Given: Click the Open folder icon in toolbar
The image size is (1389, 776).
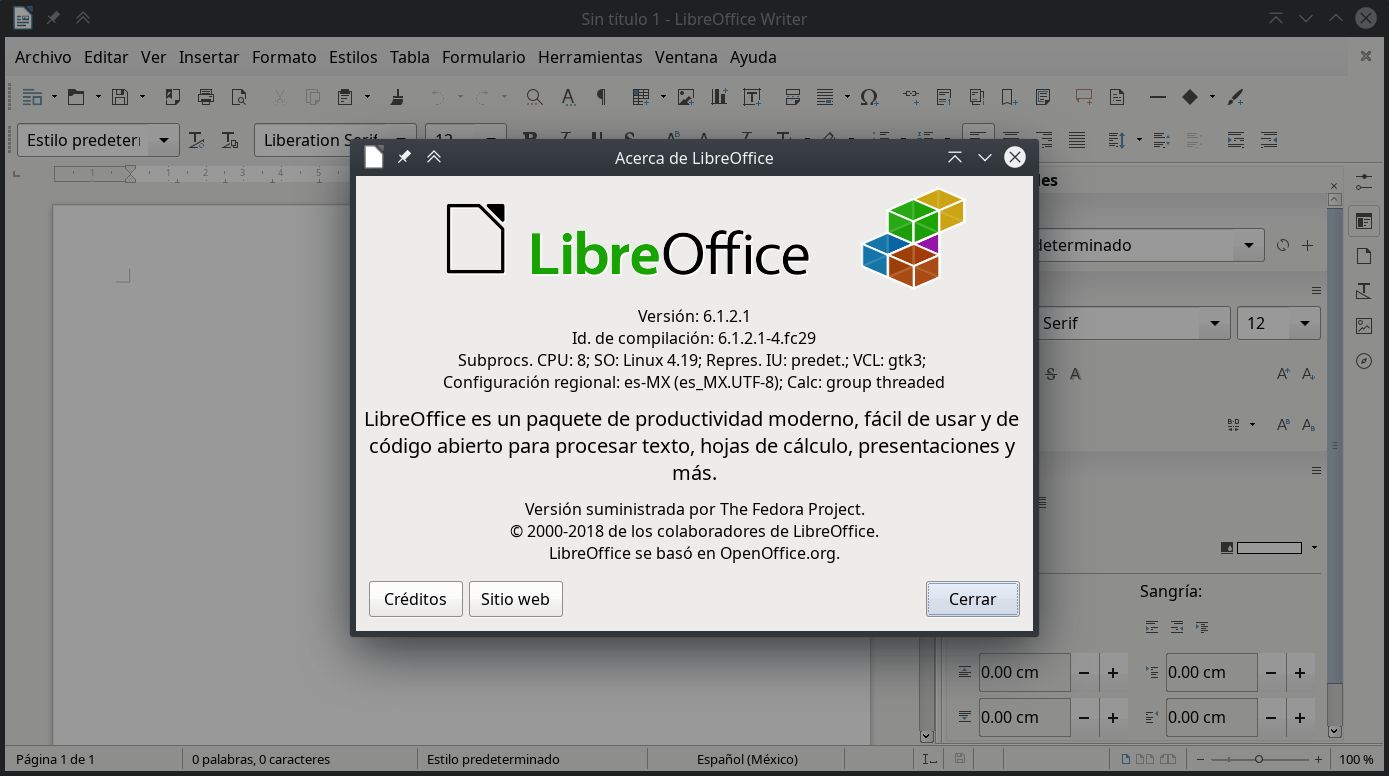Looking at the screenshot, I should click(x=76, y=97).
